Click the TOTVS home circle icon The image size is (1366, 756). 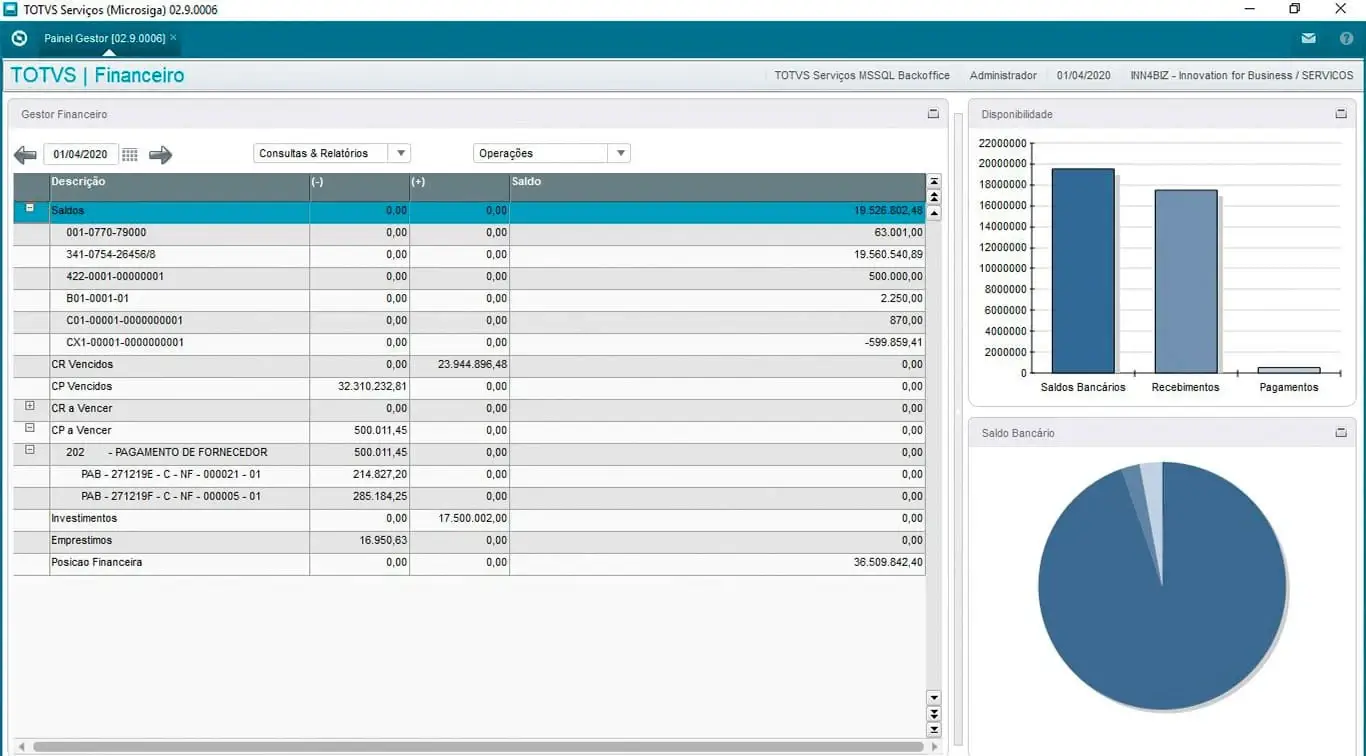click(19, 39)
